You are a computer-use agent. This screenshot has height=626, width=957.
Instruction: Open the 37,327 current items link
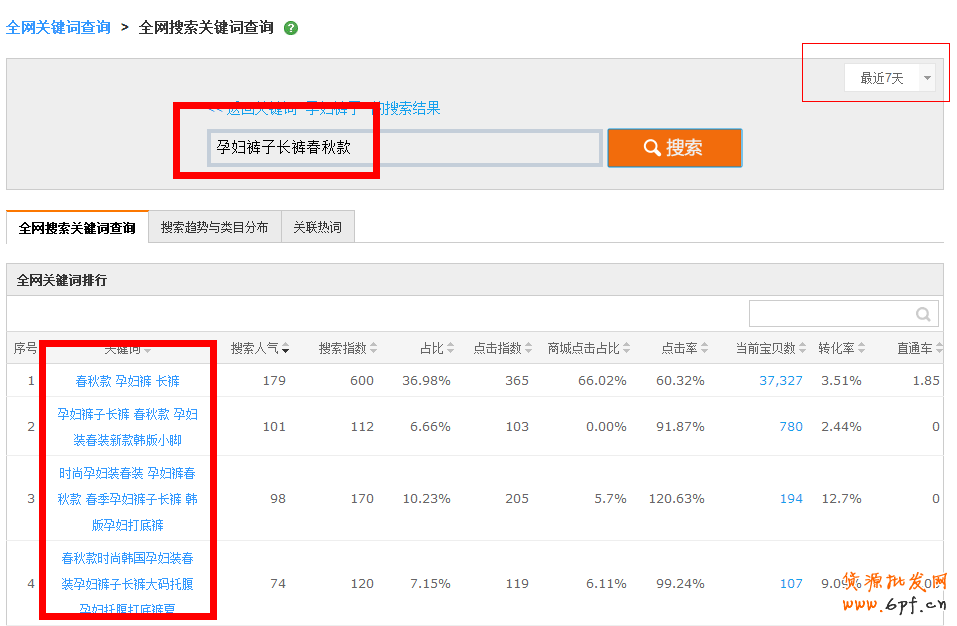pyautogui.click(x=780, y=381)
